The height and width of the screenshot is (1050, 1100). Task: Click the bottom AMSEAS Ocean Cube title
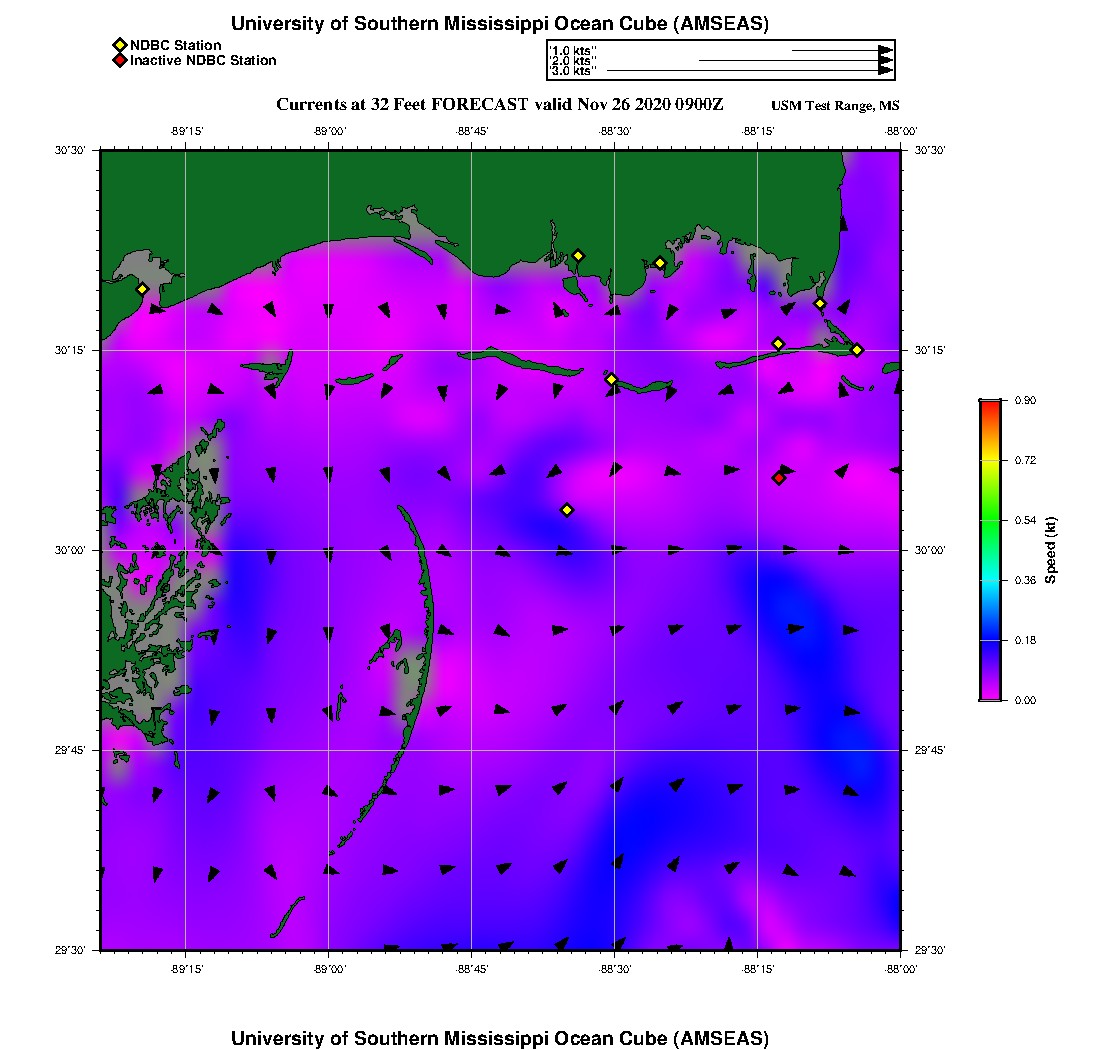coord(499,1038)
